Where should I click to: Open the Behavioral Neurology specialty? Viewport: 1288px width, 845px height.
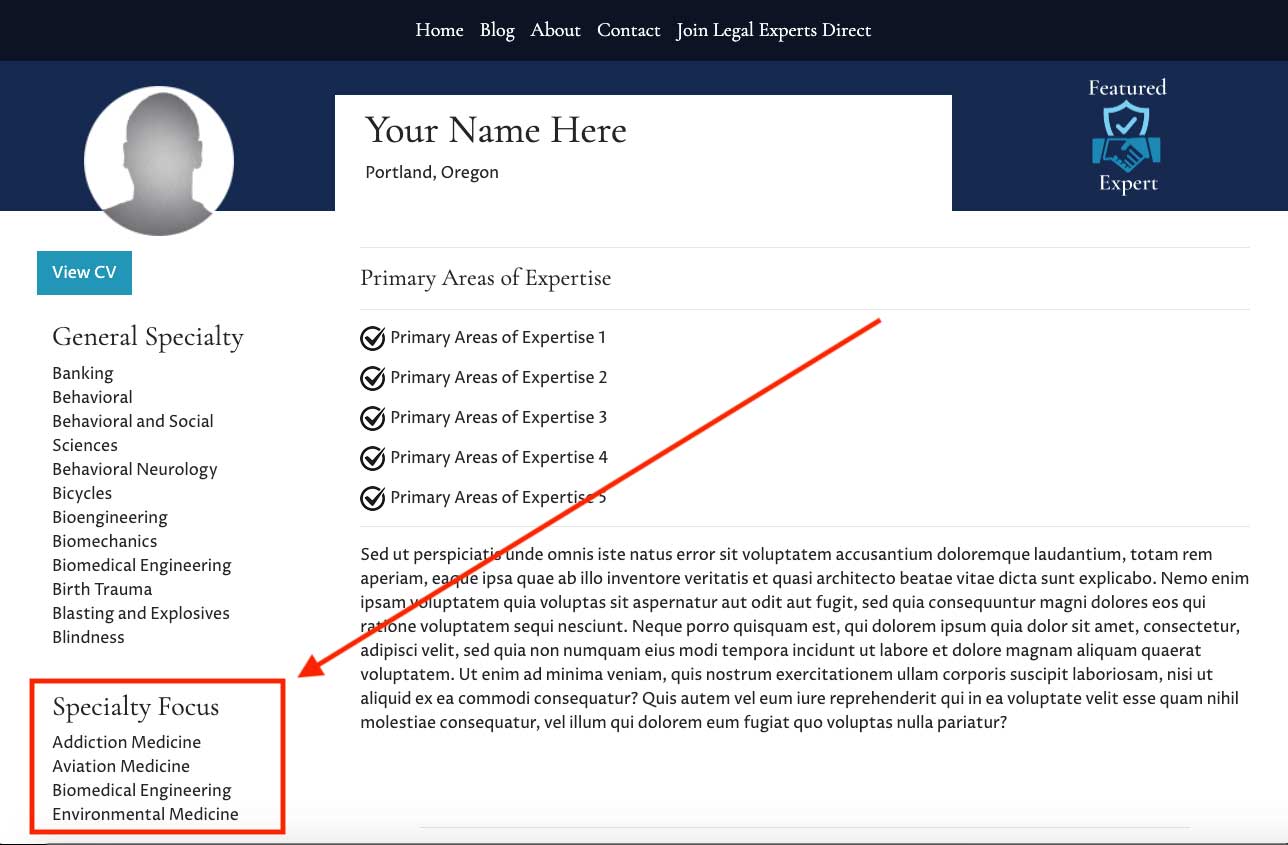134,469
